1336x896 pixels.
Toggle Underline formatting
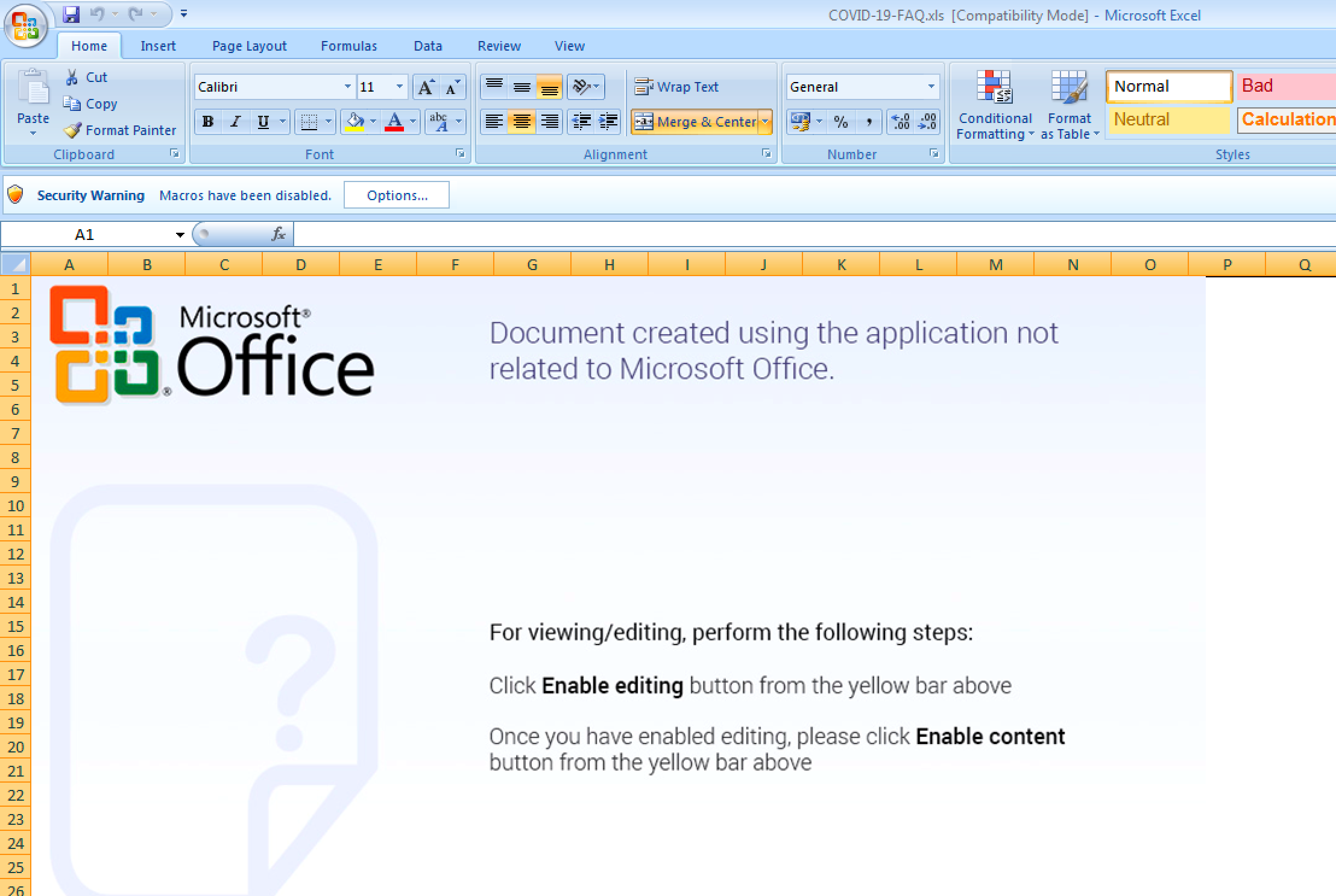263,122
